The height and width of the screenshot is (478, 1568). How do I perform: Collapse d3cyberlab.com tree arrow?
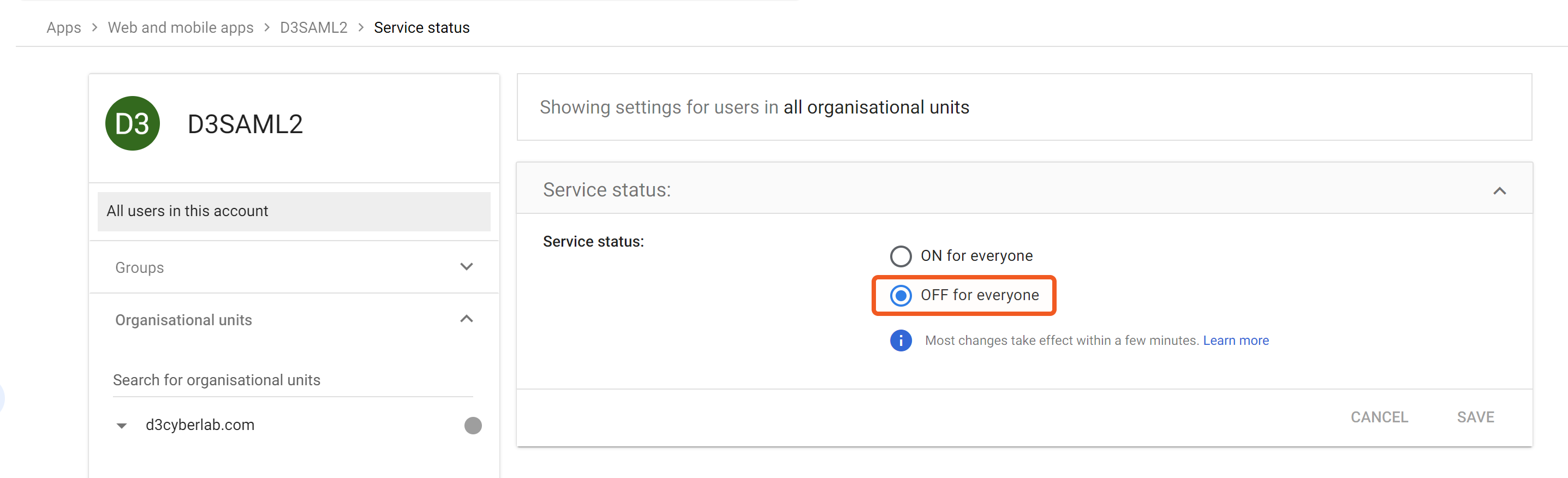click(x=122, y=426)
